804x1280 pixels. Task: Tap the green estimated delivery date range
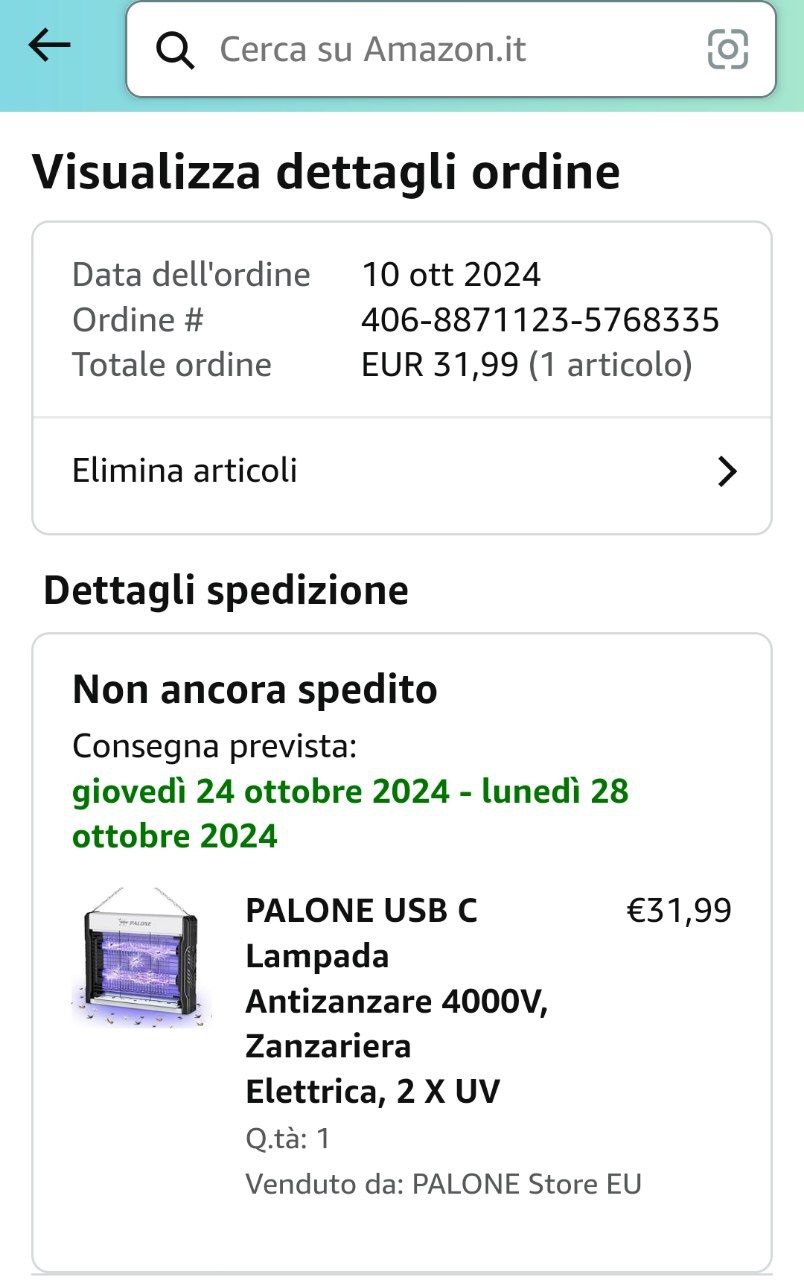point(350,813)
